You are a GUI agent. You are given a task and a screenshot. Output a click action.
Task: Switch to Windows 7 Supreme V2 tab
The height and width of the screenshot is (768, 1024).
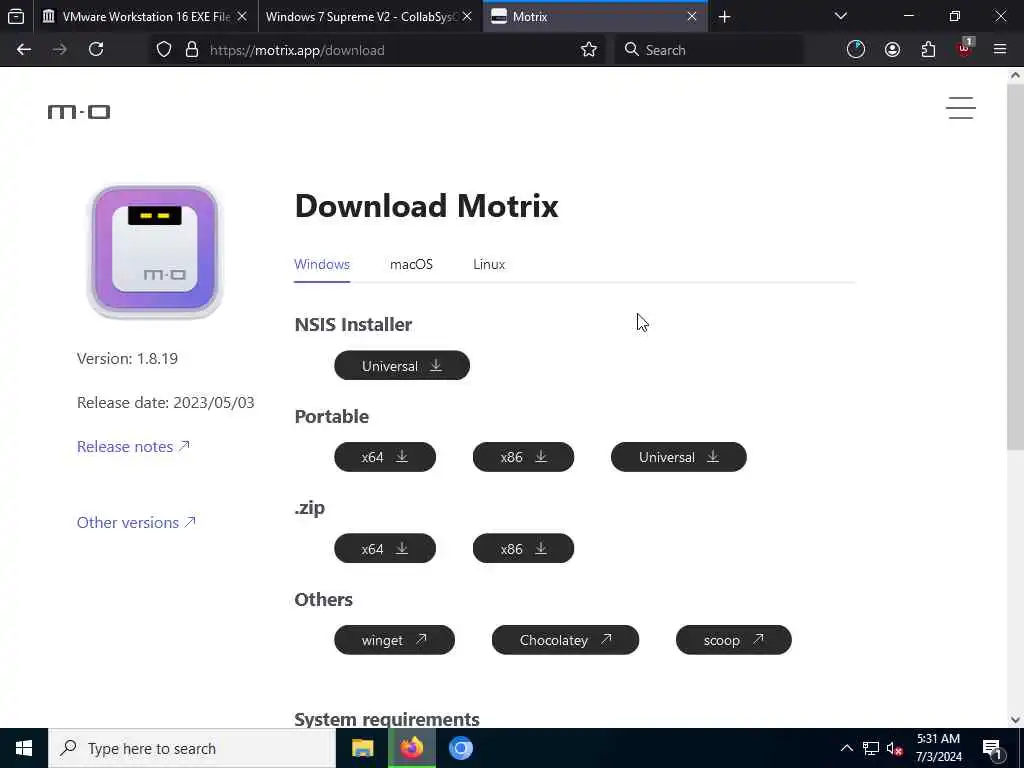370,16
